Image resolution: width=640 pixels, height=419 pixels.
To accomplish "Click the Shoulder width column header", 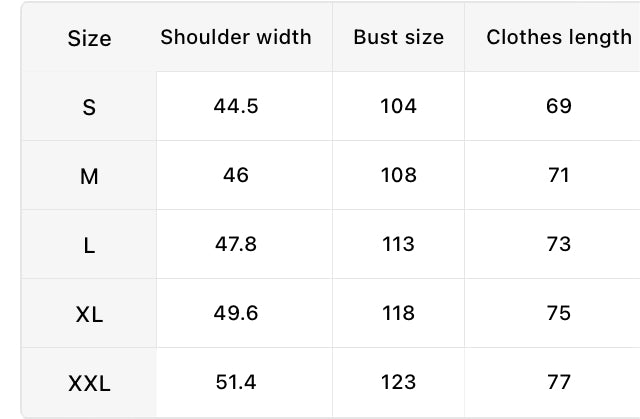I will [x=236, y=37].
